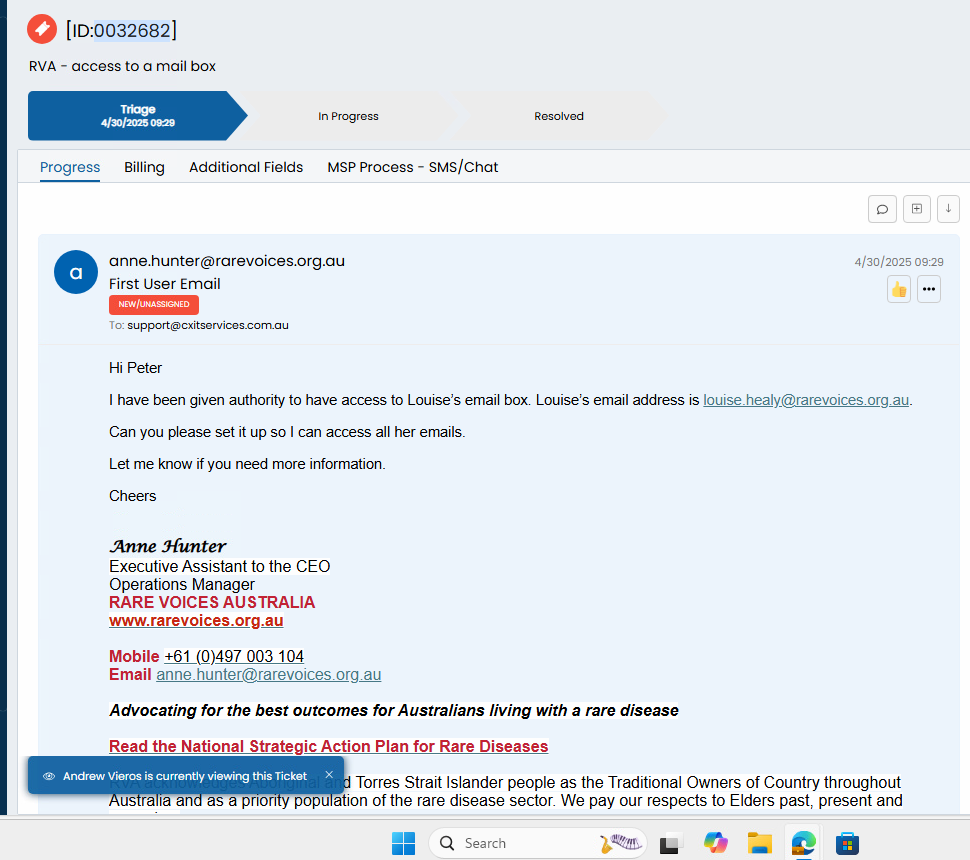970x860 pixels.
Task: Open File Explorer from the taskbar
Action: tap(760, 843)
